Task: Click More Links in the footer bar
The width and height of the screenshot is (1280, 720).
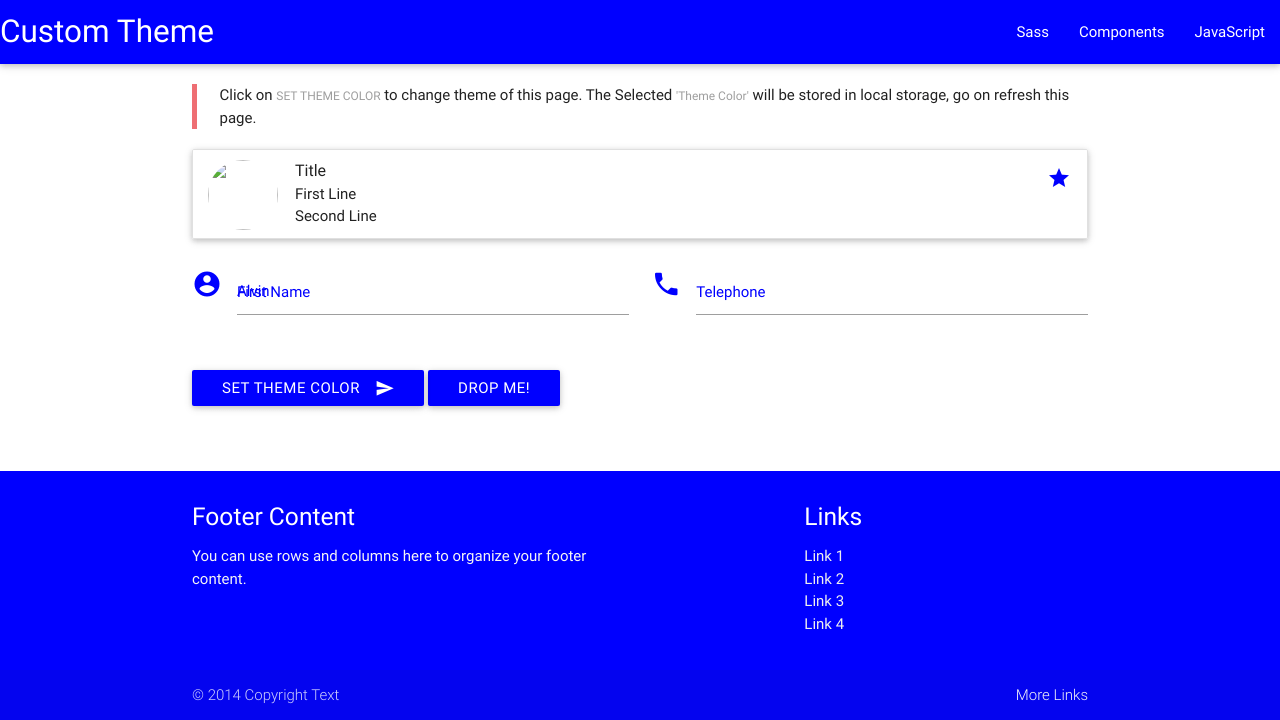Action: pos(1051,694)
